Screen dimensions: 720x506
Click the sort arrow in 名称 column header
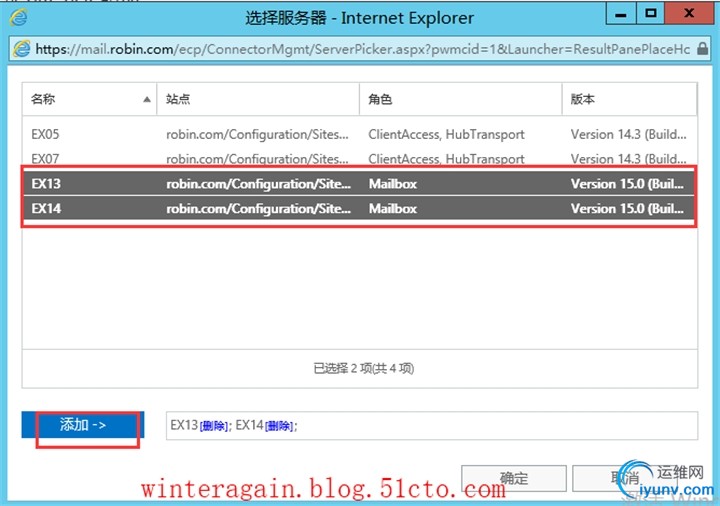[147, 99]
